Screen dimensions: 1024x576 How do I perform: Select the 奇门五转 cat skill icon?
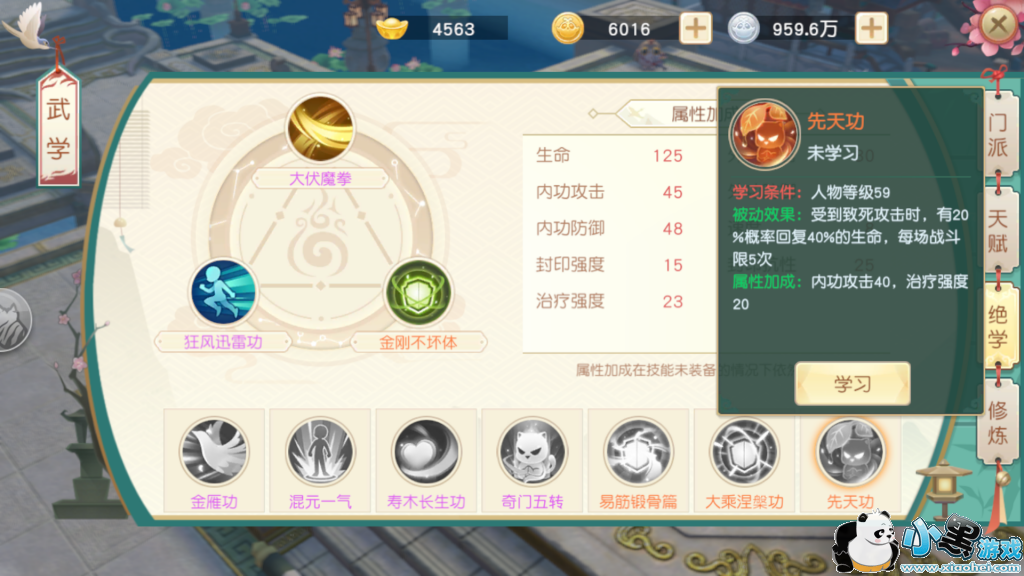532,452
